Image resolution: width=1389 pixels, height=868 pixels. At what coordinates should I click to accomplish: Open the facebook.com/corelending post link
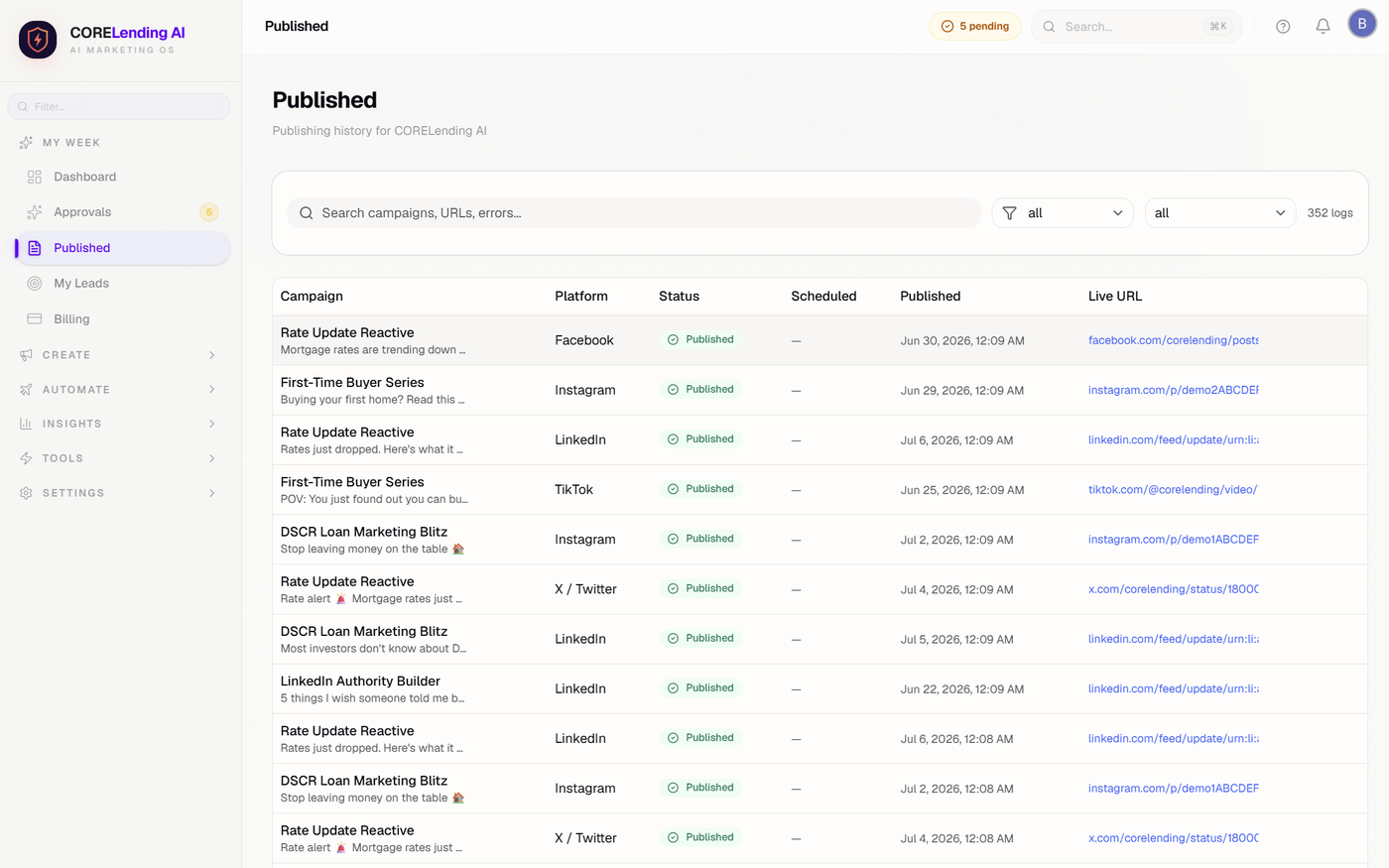click(1173, 340)
